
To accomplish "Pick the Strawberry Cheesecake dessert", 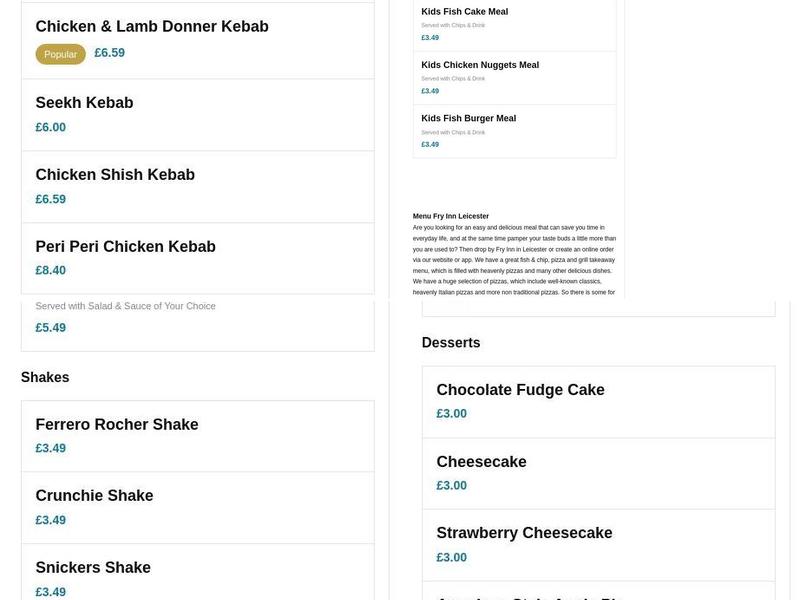I will [x=524, y=534].
